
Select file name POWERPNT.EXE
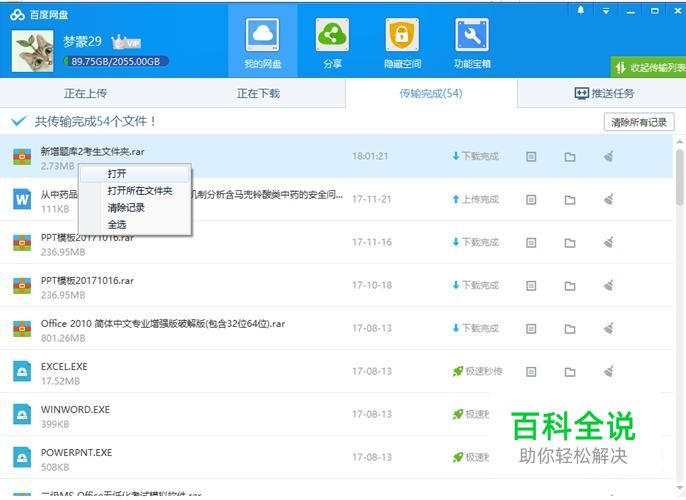[77, 452]
